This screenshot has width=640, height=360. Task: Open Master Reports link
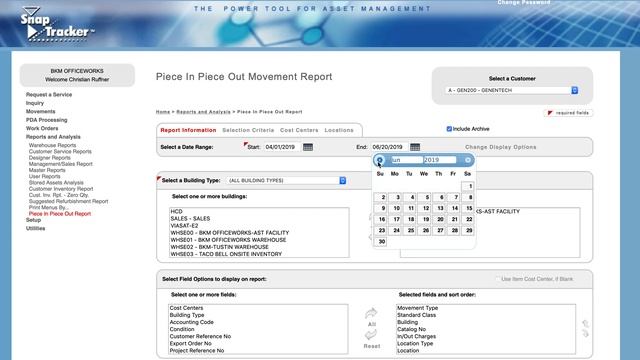(x=47, y=170)
